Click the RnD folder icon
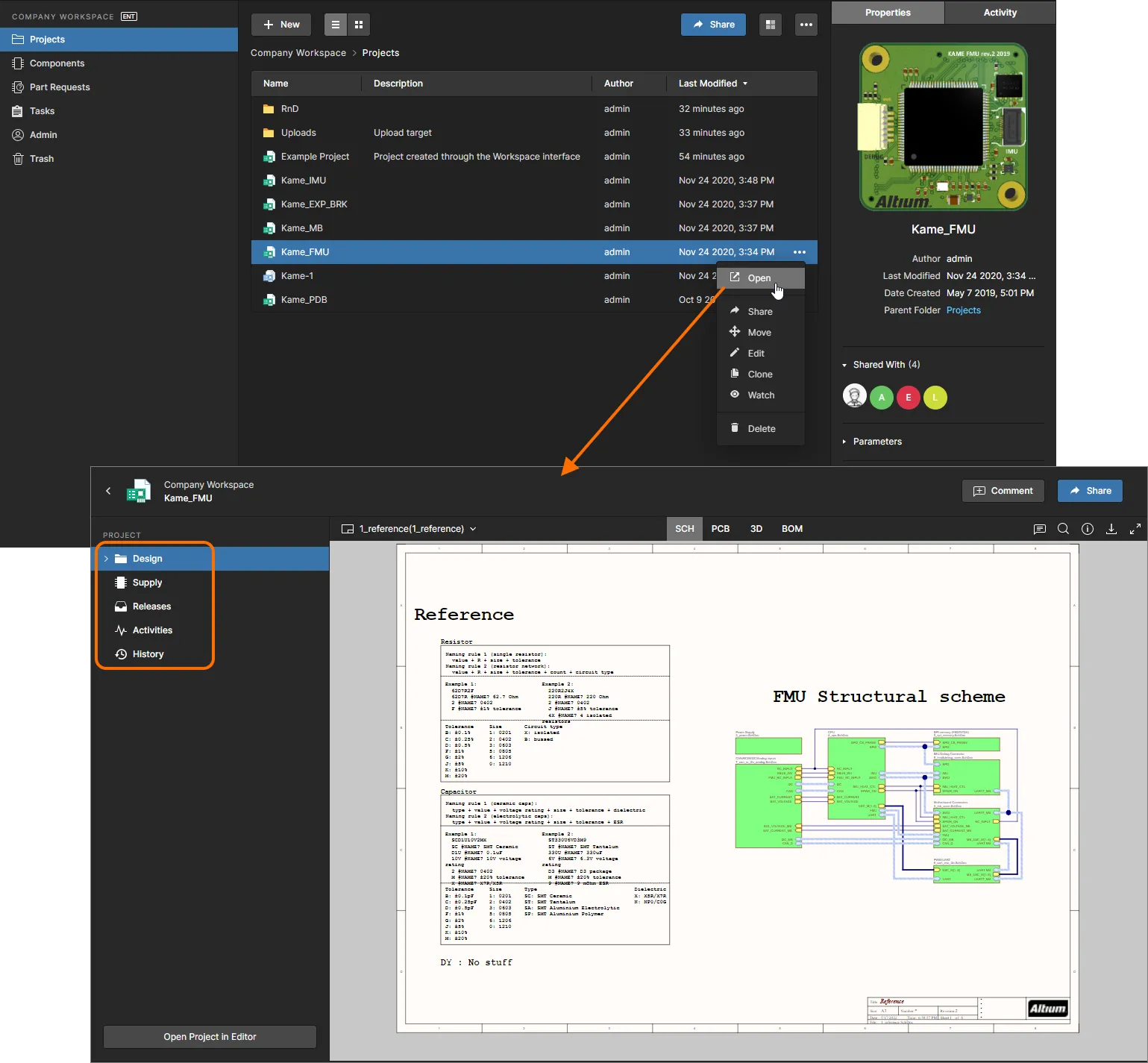1148x1063 pixels. coord(269,109)
